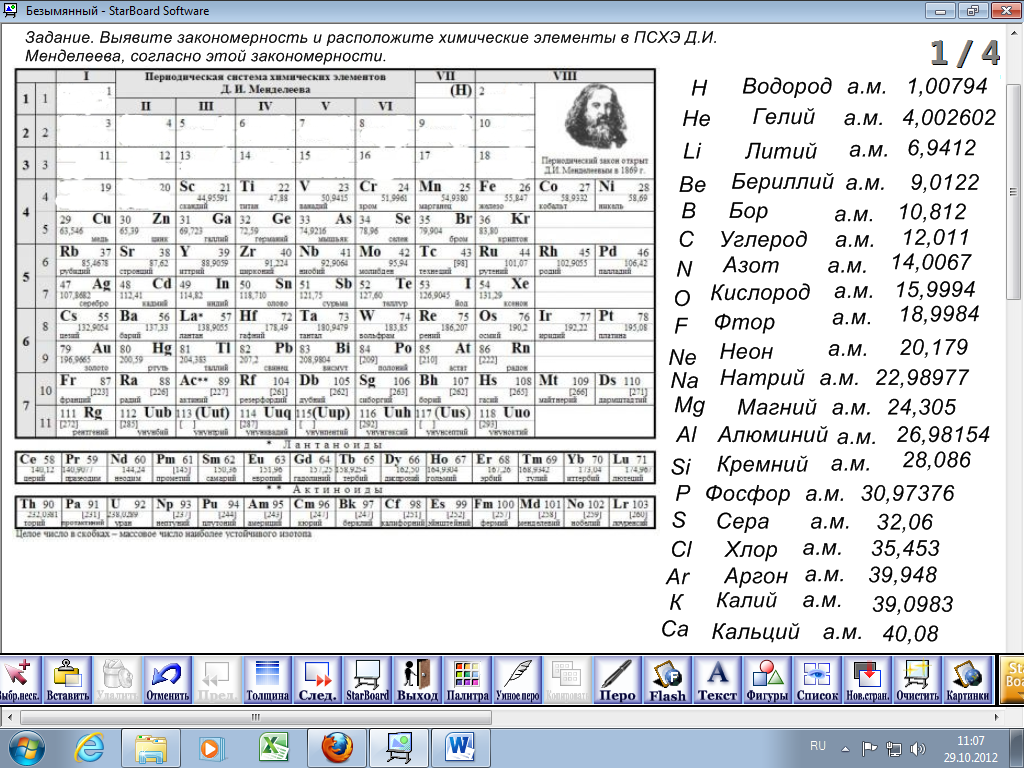Select the element name "Магний"
The image size is (1024, 768).
coord(776,408)
